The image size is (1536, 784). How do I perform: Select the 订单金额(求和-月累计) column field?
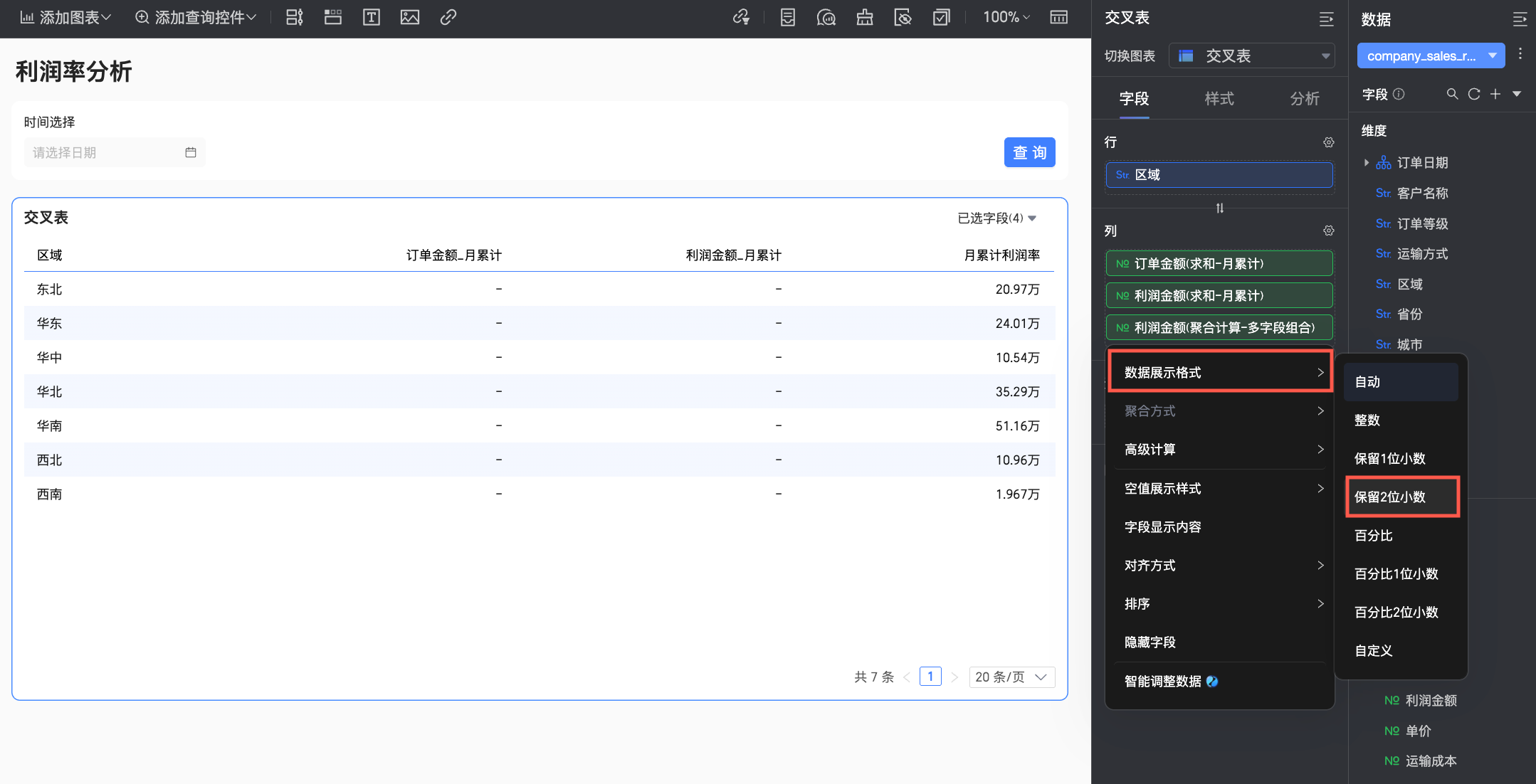click(x=1219, y=263)
